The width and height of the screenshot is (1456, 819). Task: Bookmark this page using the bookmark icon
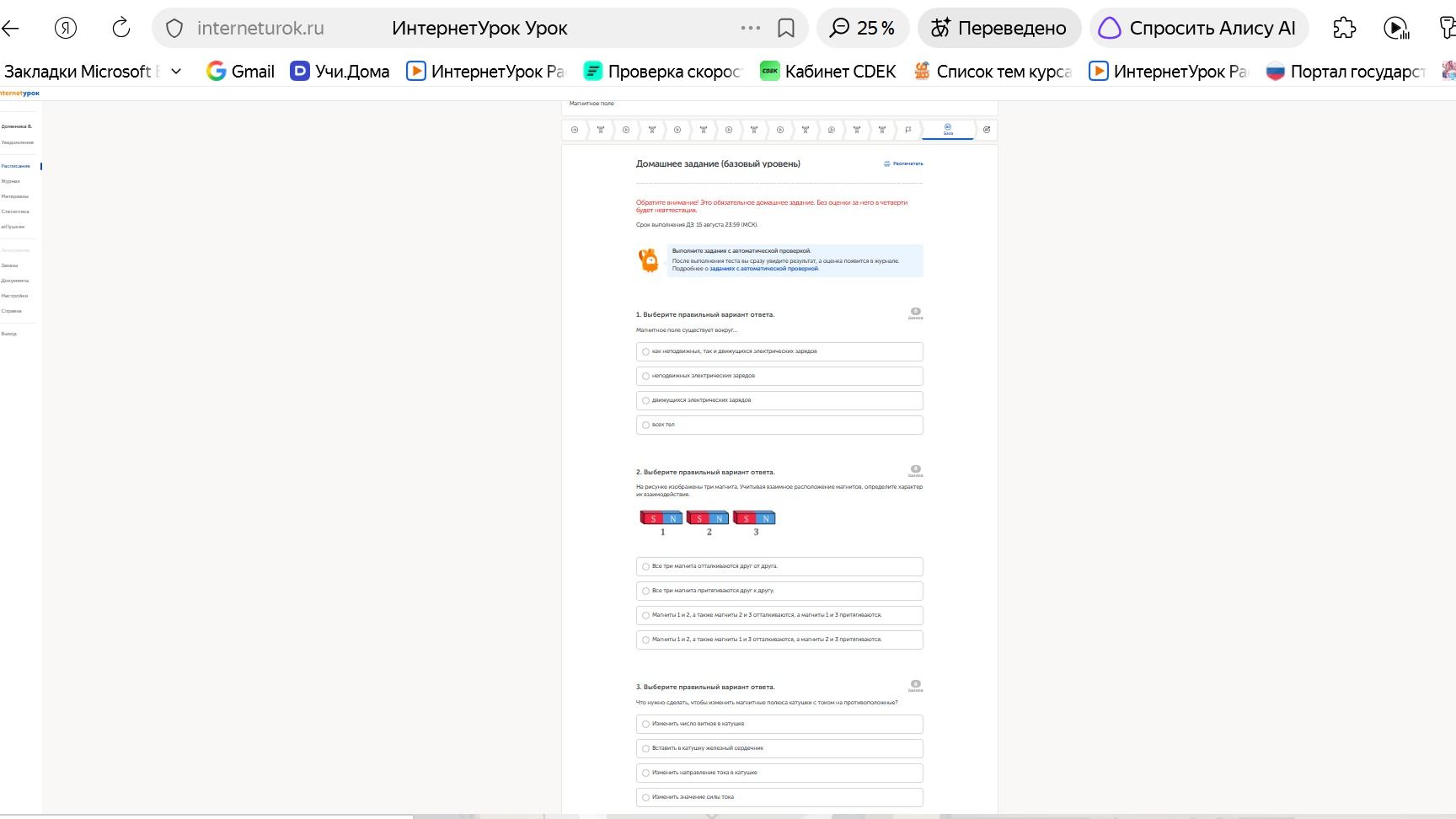coord(786,29)
